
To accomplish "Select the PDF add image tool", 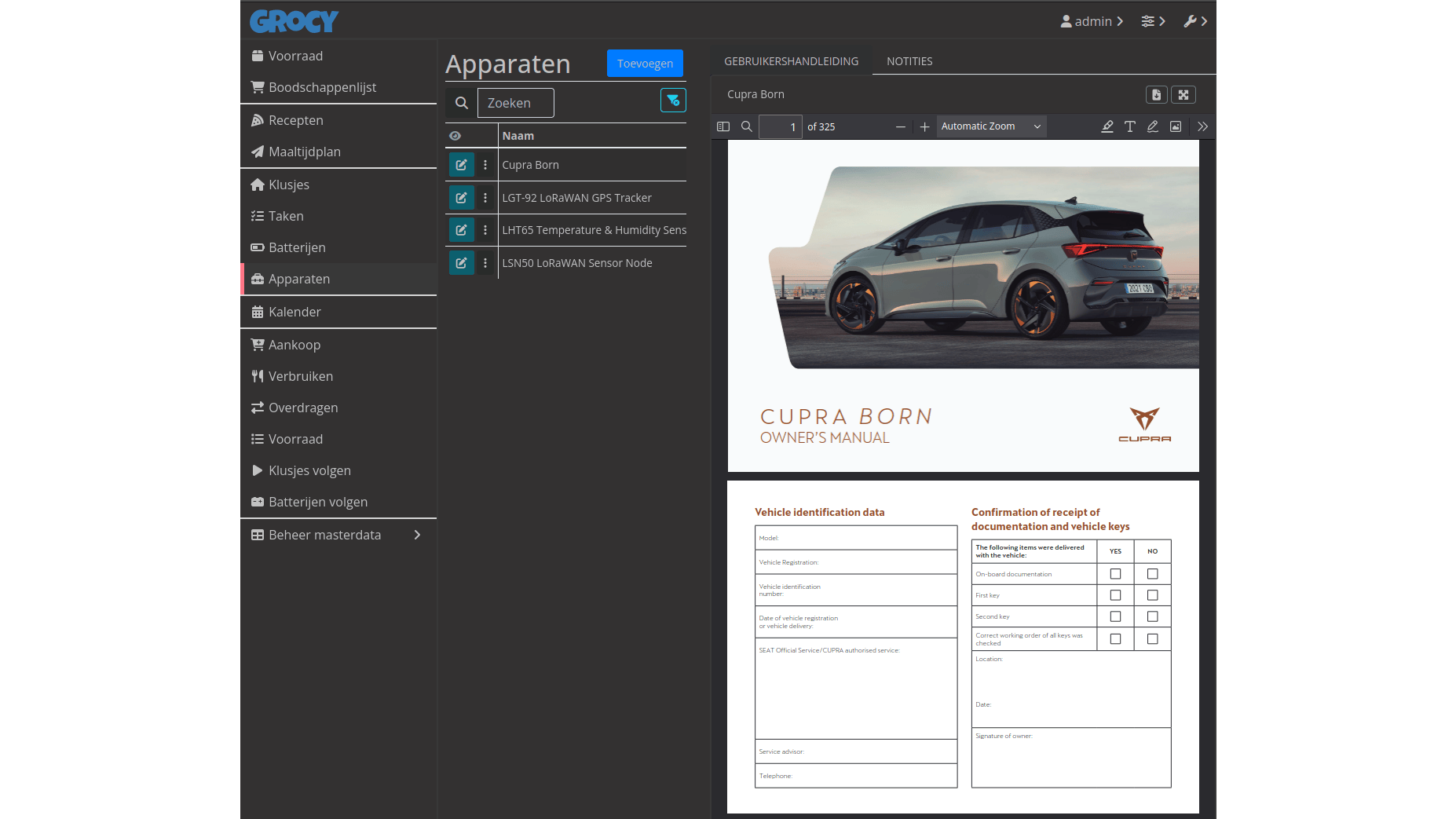I will [x=1176, y=126].
